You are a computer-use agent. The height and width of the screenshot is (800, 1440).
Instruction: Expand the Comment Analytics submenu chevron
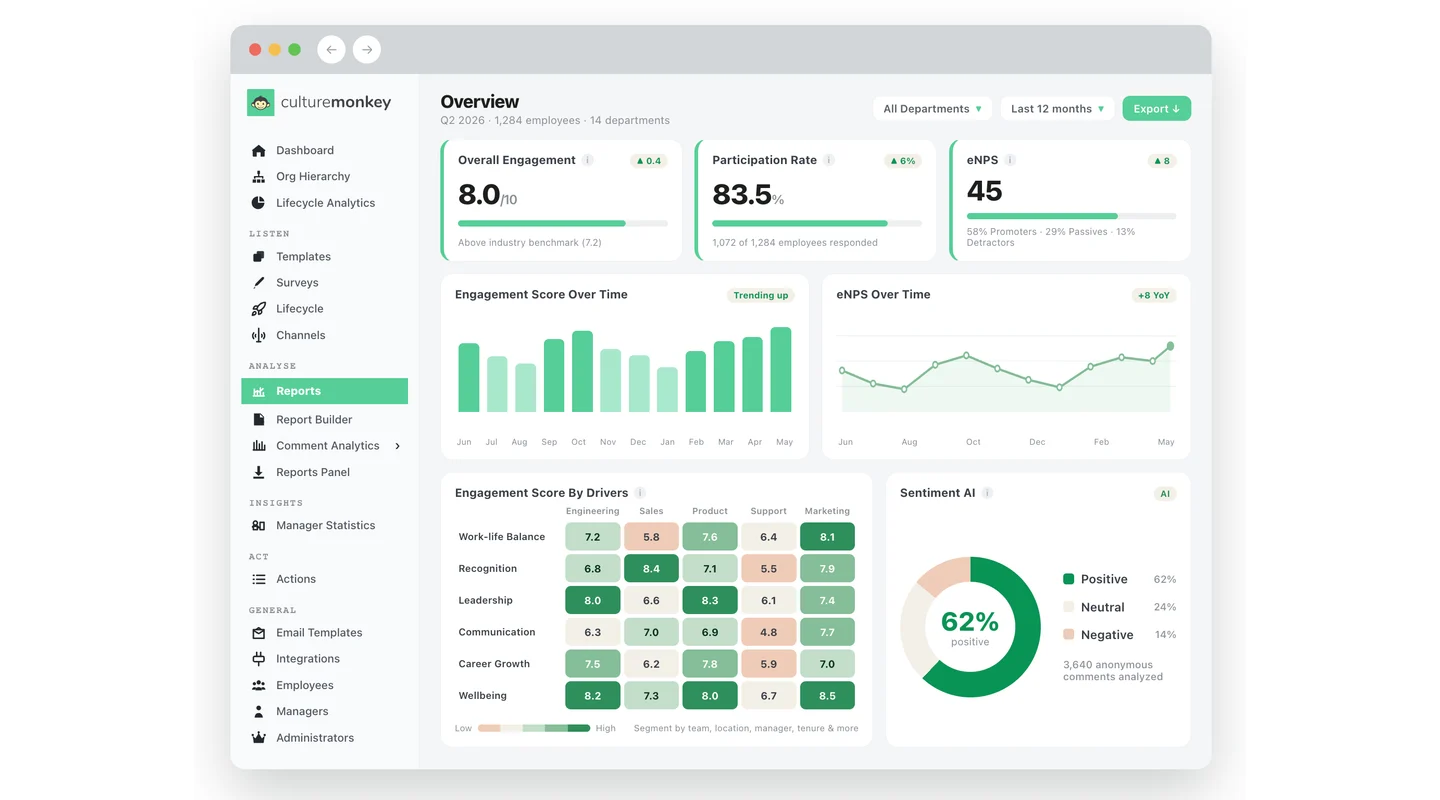point(397,446)
